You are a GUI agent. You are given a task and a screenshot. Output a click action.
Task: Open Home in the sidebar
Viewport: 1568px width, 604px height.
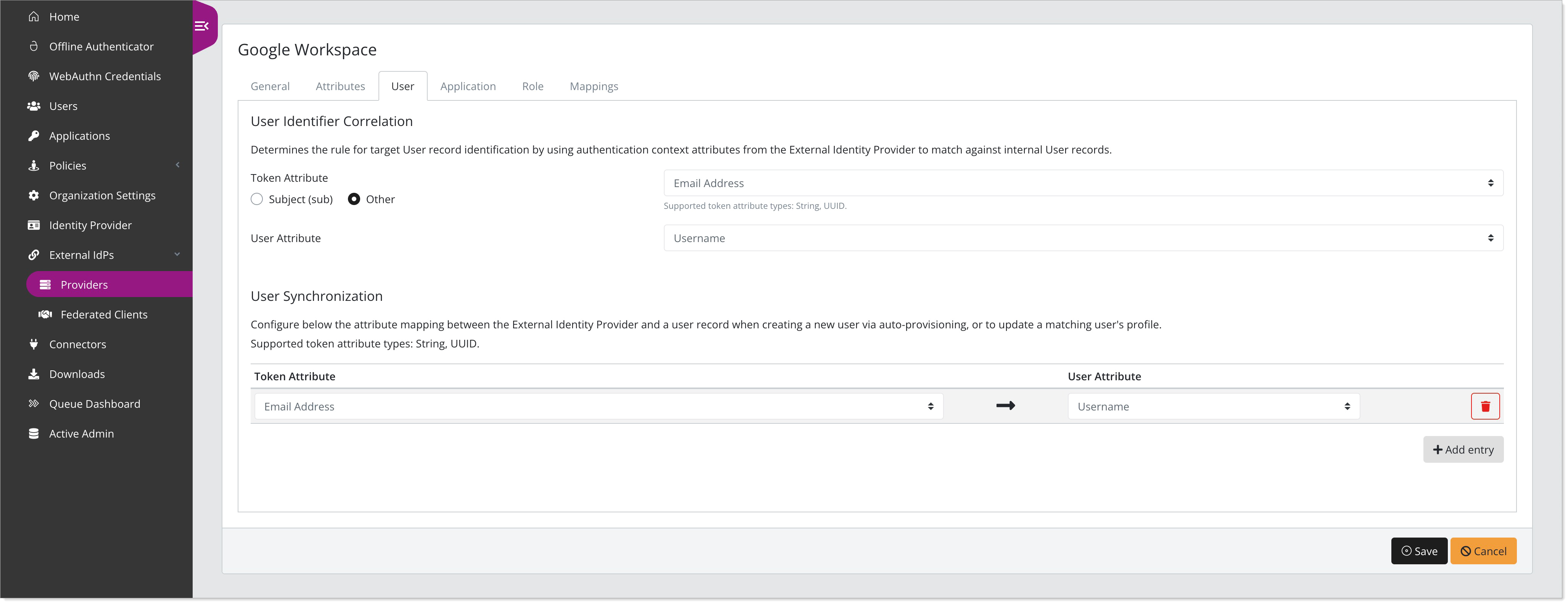(x=64, y=16)
